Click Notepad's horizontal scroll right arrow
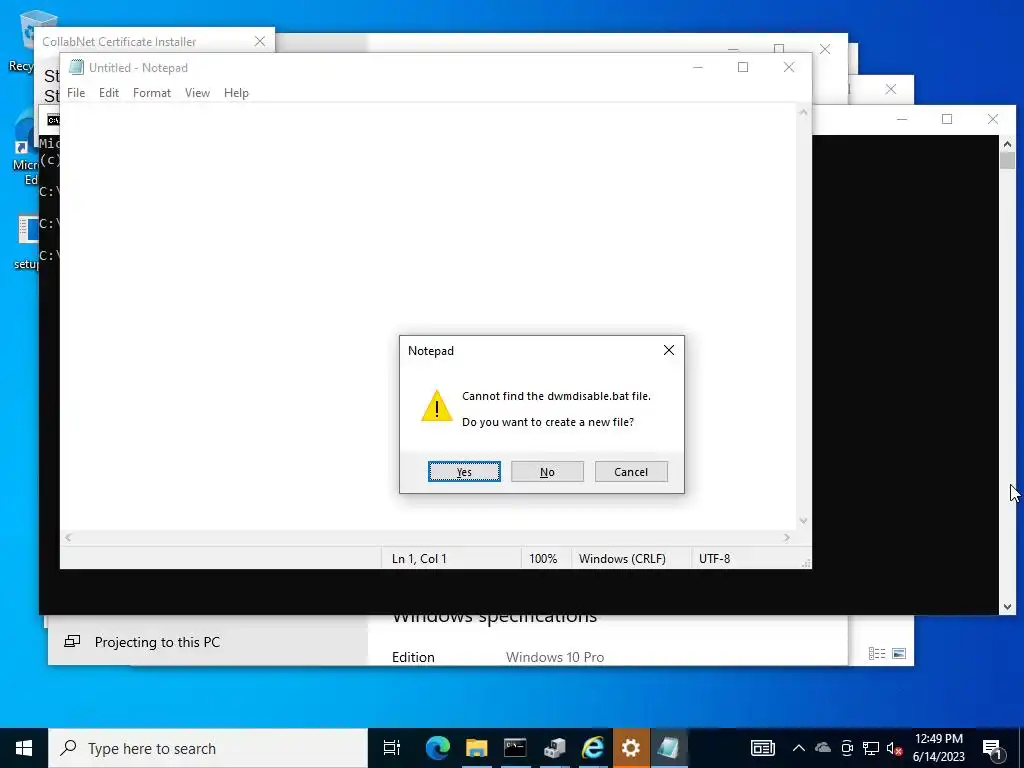Image resolution: width=1024 pixels, height=768 pixels. coord(787,537)
